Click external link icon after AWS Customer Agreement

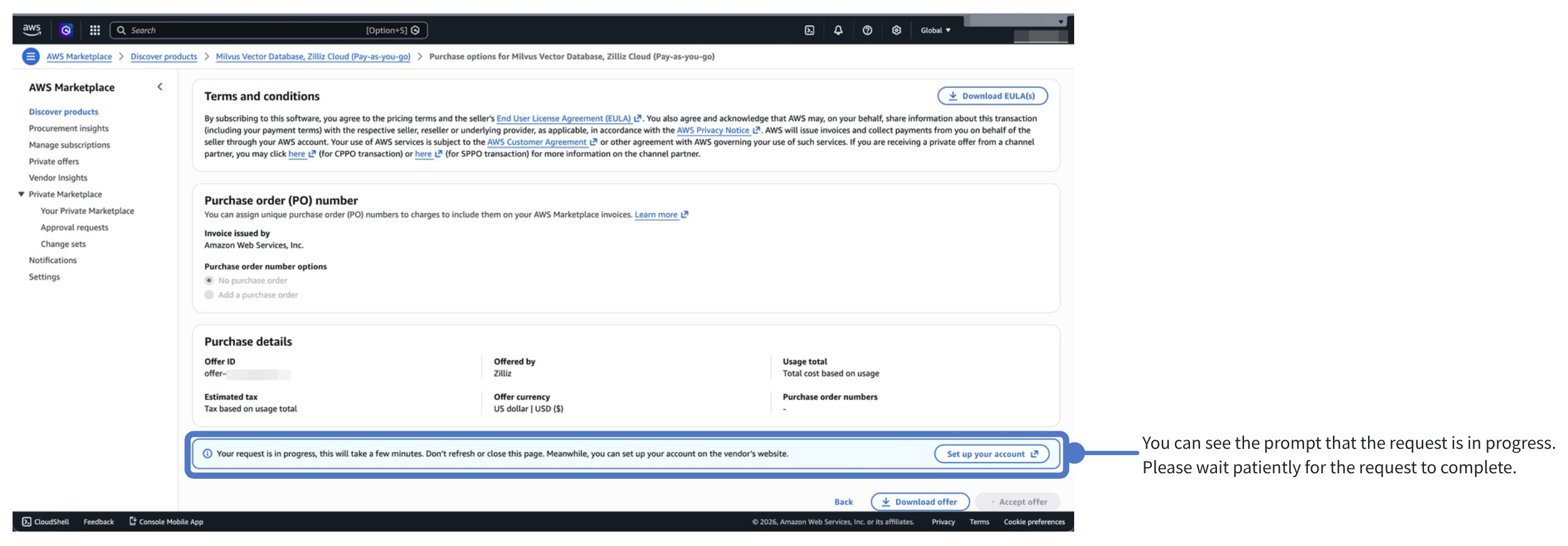pos(593,142)
